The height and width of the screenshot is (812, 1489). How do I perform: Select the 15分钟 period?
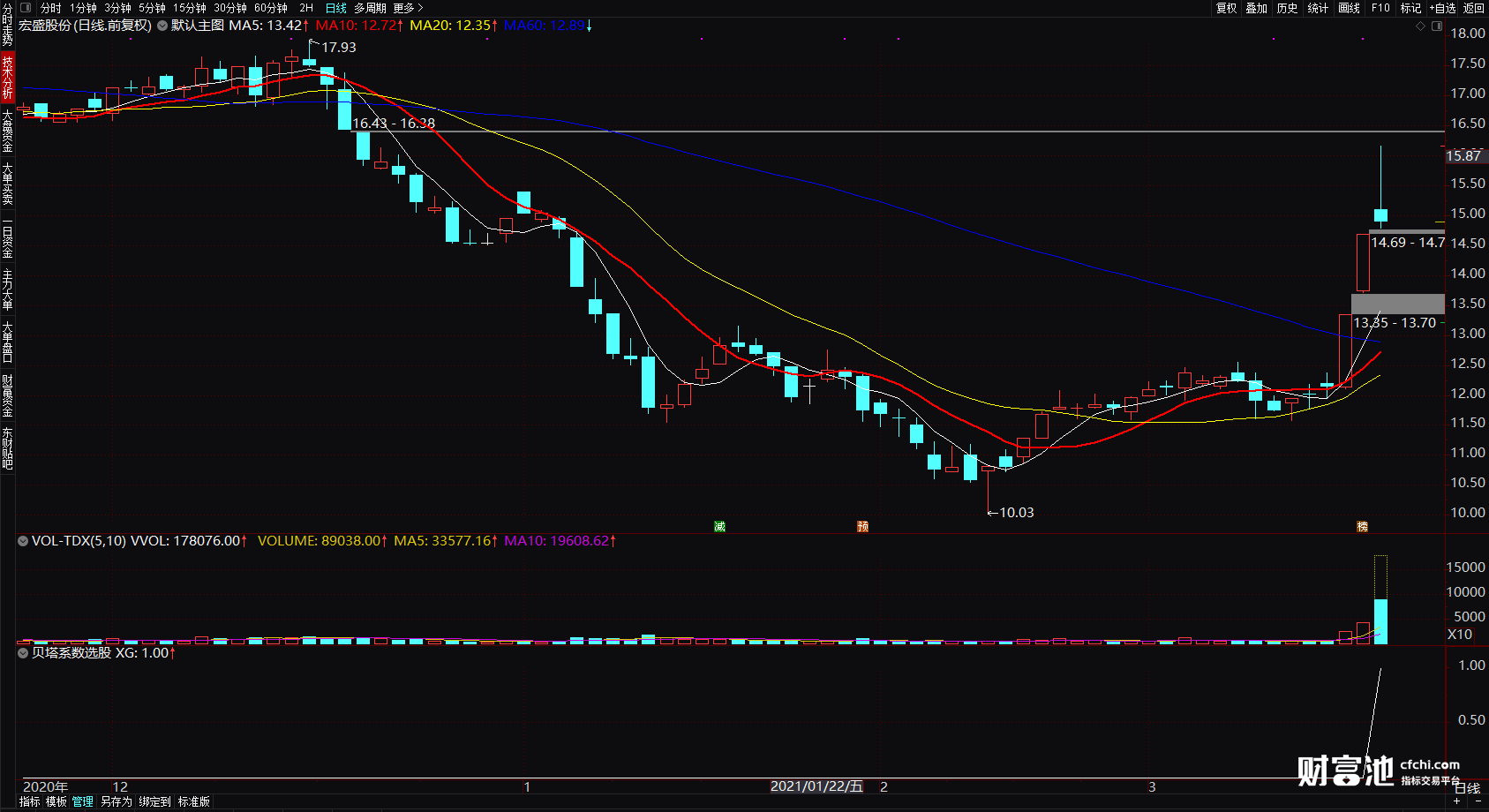click(x=189, y=8)
